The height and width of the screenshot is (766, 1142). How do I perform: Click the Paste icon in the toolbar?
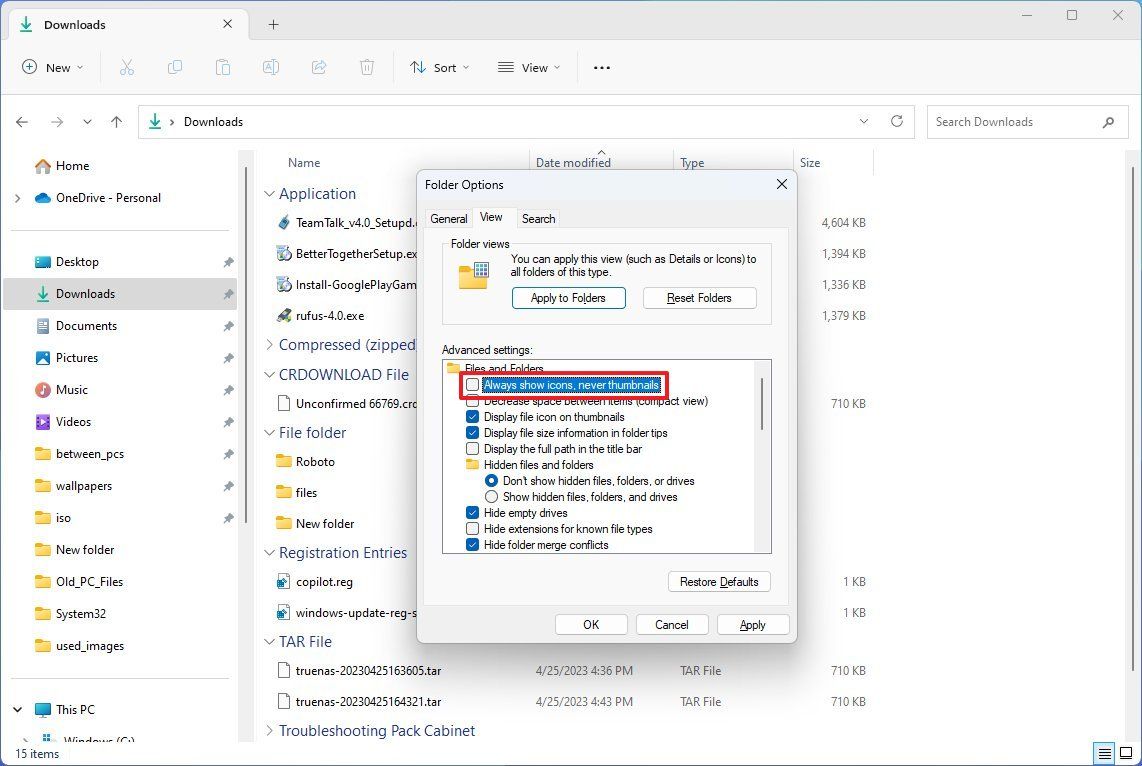tap(222, 67)
